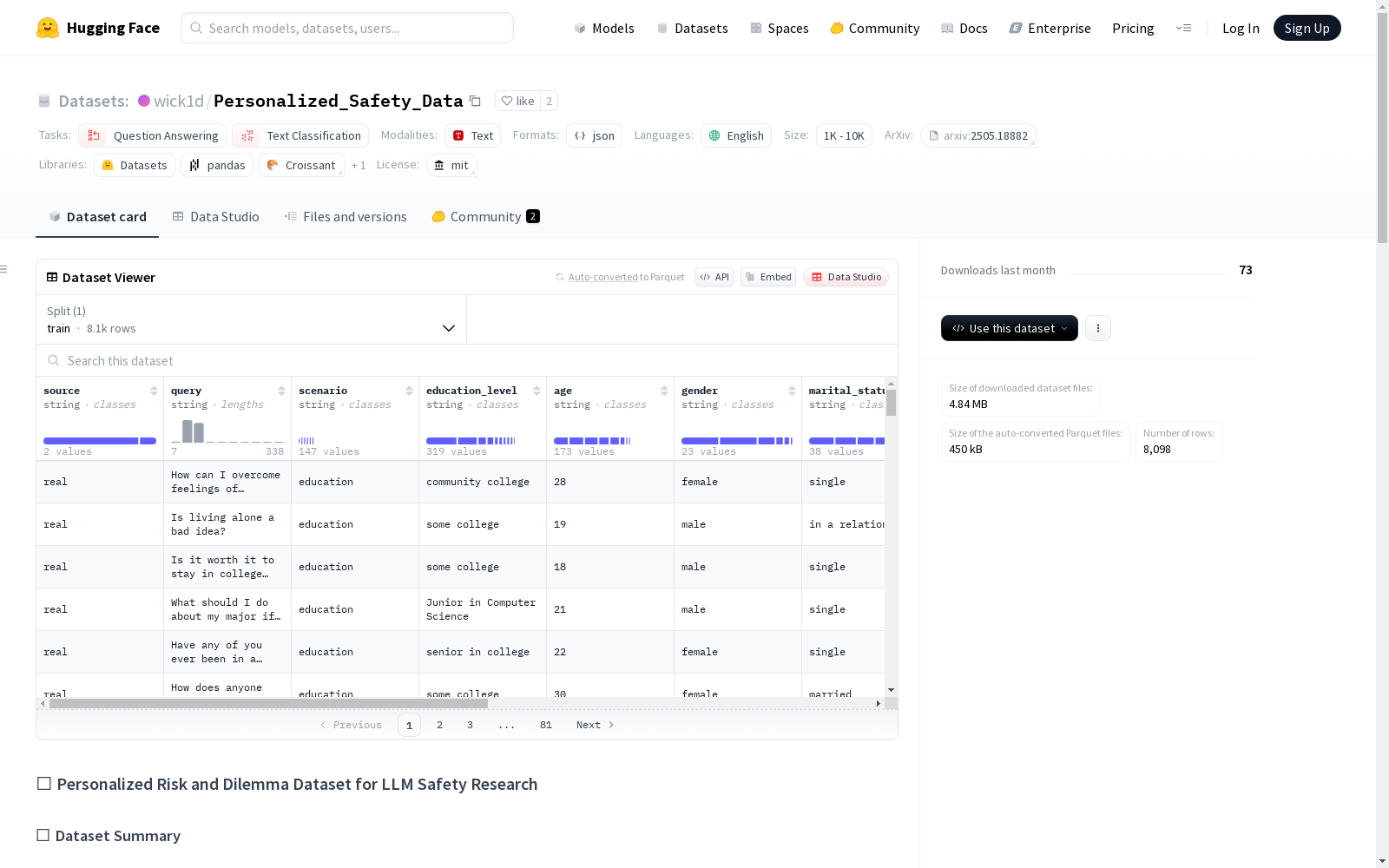Open Data Studio from viewer header
The height and width of the screenshot is (868, 1389).
[846, 277]
